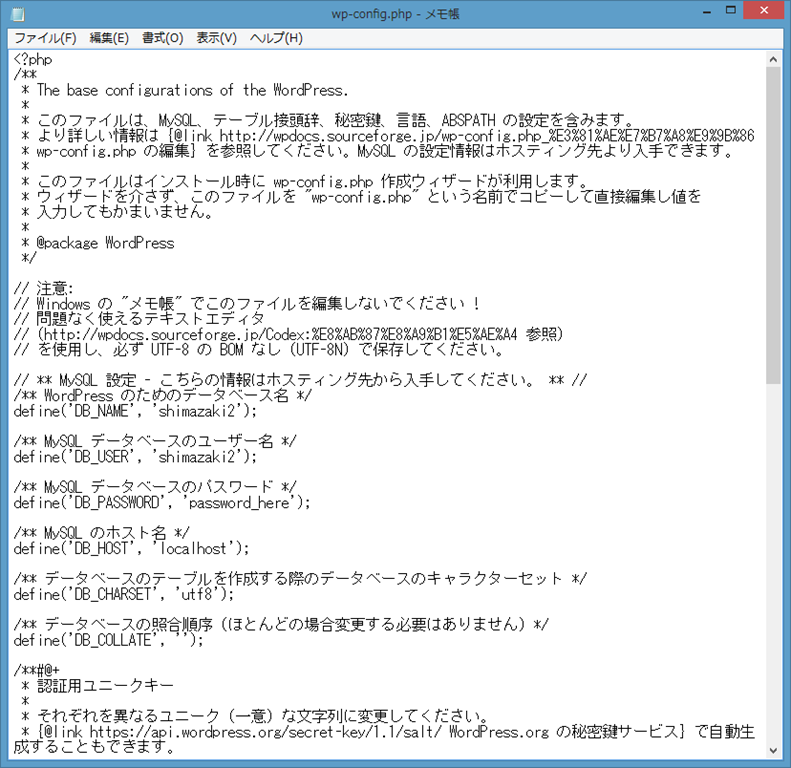Maximize the Notepad window
791x768 pixels.
(x=730, y=10)
